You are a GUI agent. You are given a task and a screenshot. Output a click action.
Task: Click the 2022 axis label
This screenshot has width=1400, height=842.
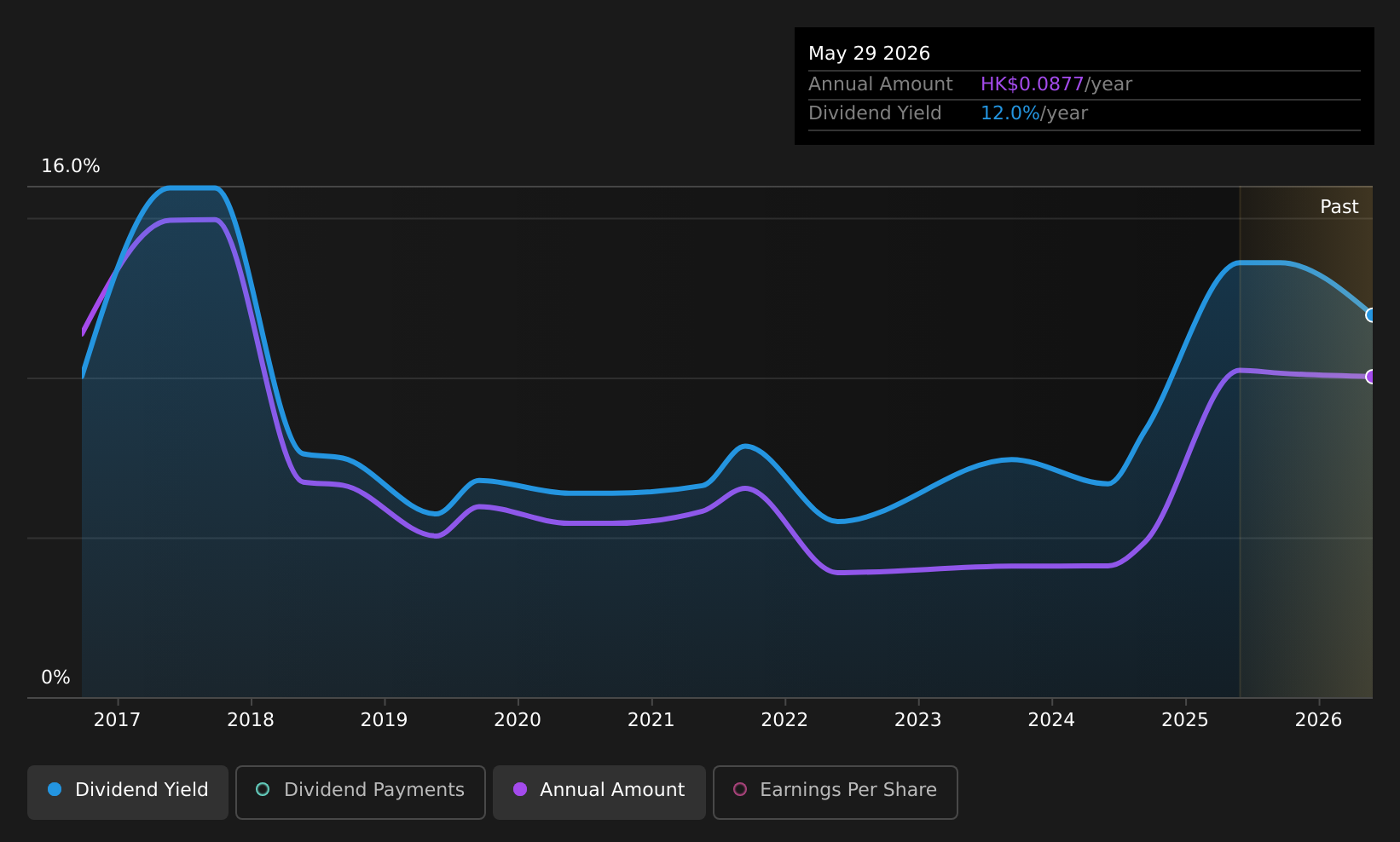[784, 720]
